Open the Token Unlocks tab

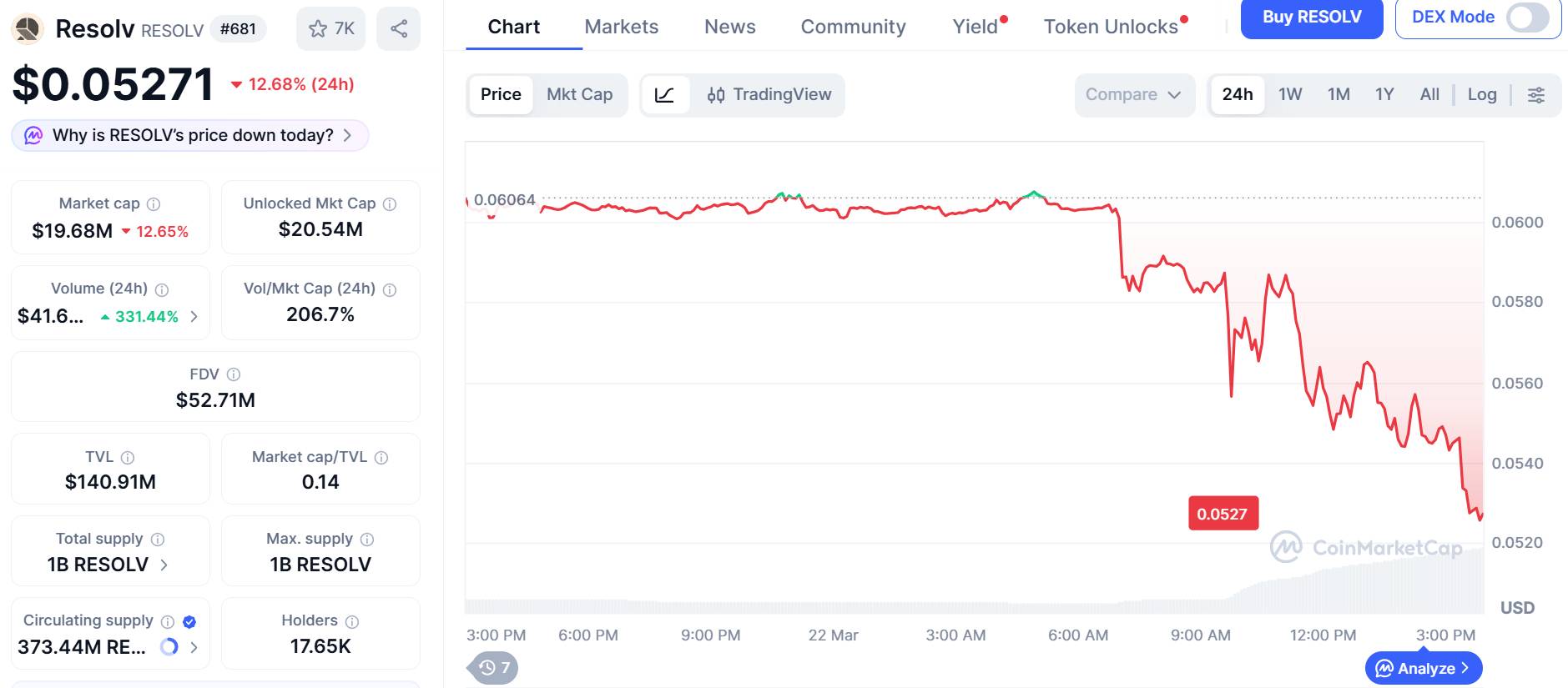1110,26
